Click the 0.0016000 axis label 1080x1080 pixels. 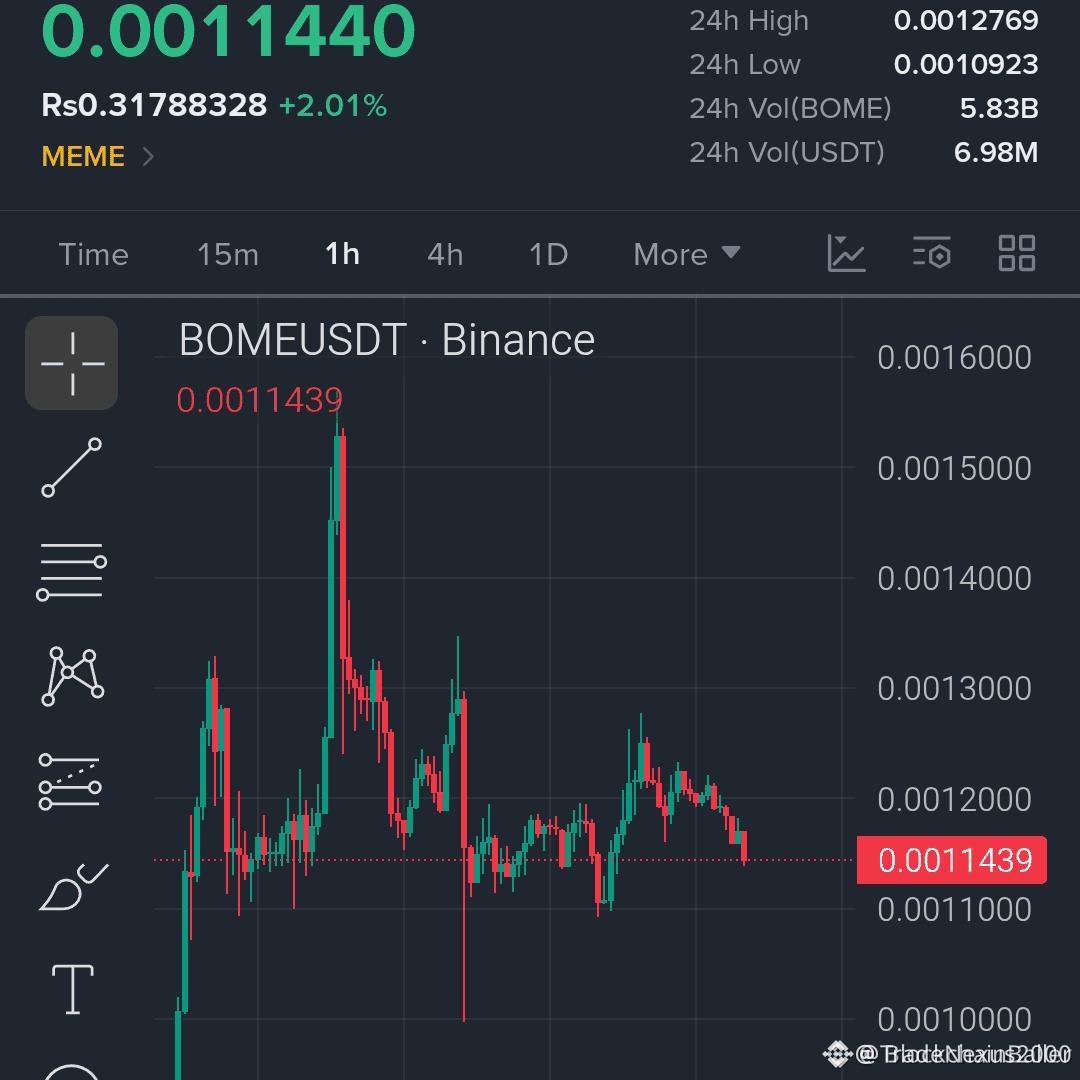(955, 357)
